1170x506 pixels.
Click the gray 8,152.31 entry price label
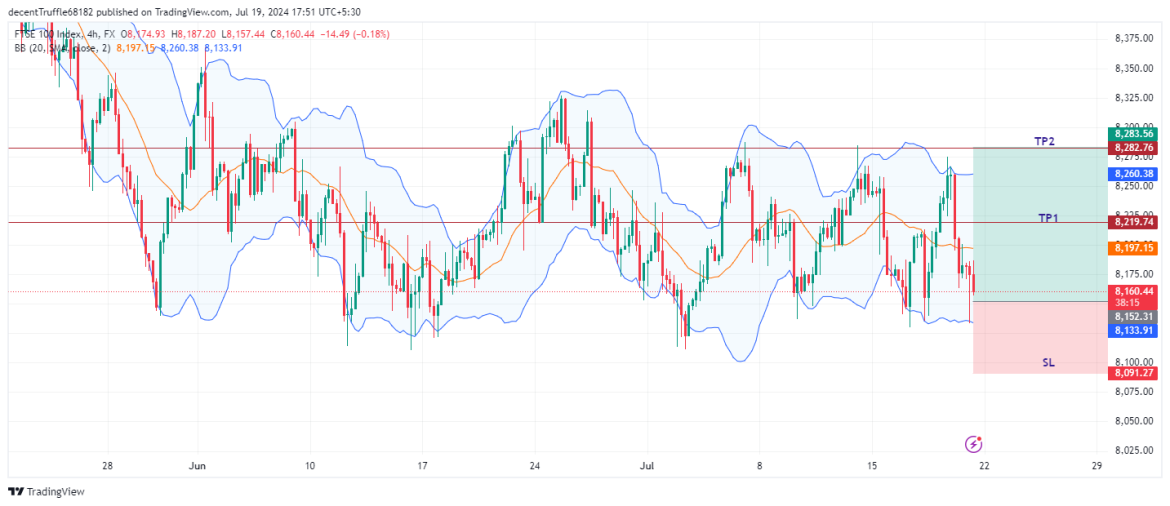pyautogui.click(x=1131, y=316)
